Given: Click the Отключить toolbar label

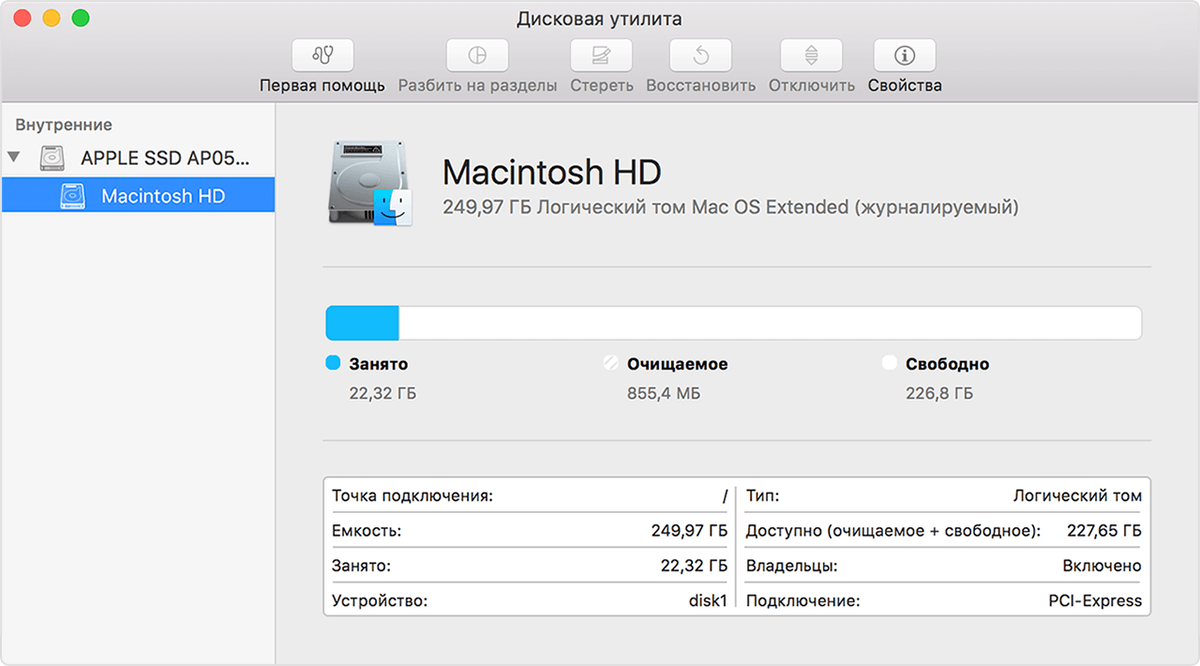Looking at the screenshot, I should point(812,86).
